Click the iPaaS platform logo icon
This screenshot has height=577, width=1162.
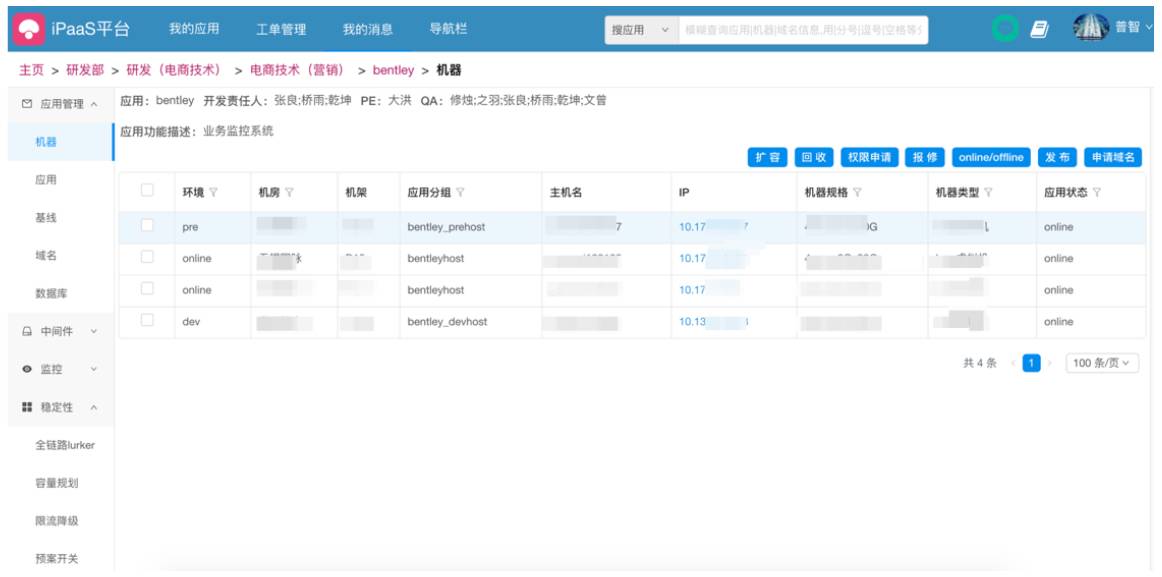point(28,29)
